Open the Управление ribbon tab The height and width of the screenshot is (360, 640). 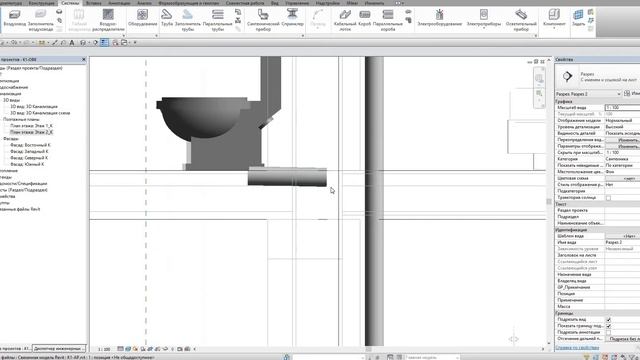[297, 3]
